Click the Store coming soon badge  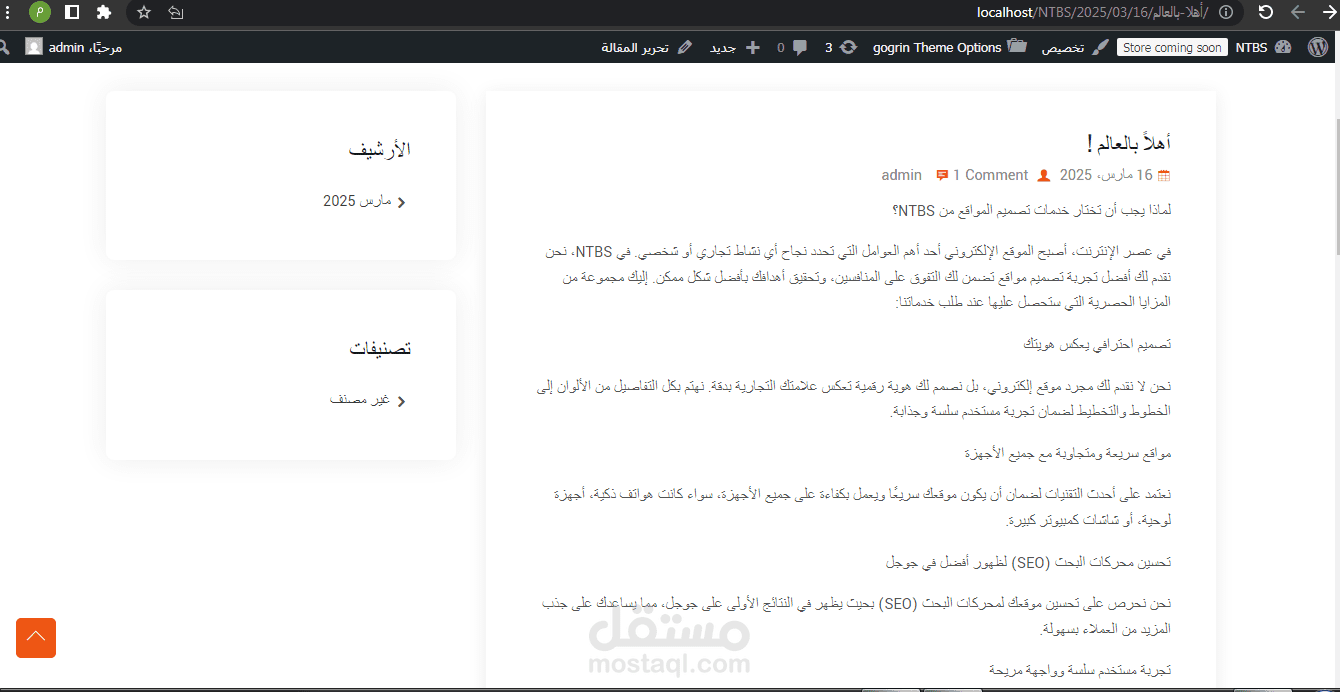coord(1172,47)
